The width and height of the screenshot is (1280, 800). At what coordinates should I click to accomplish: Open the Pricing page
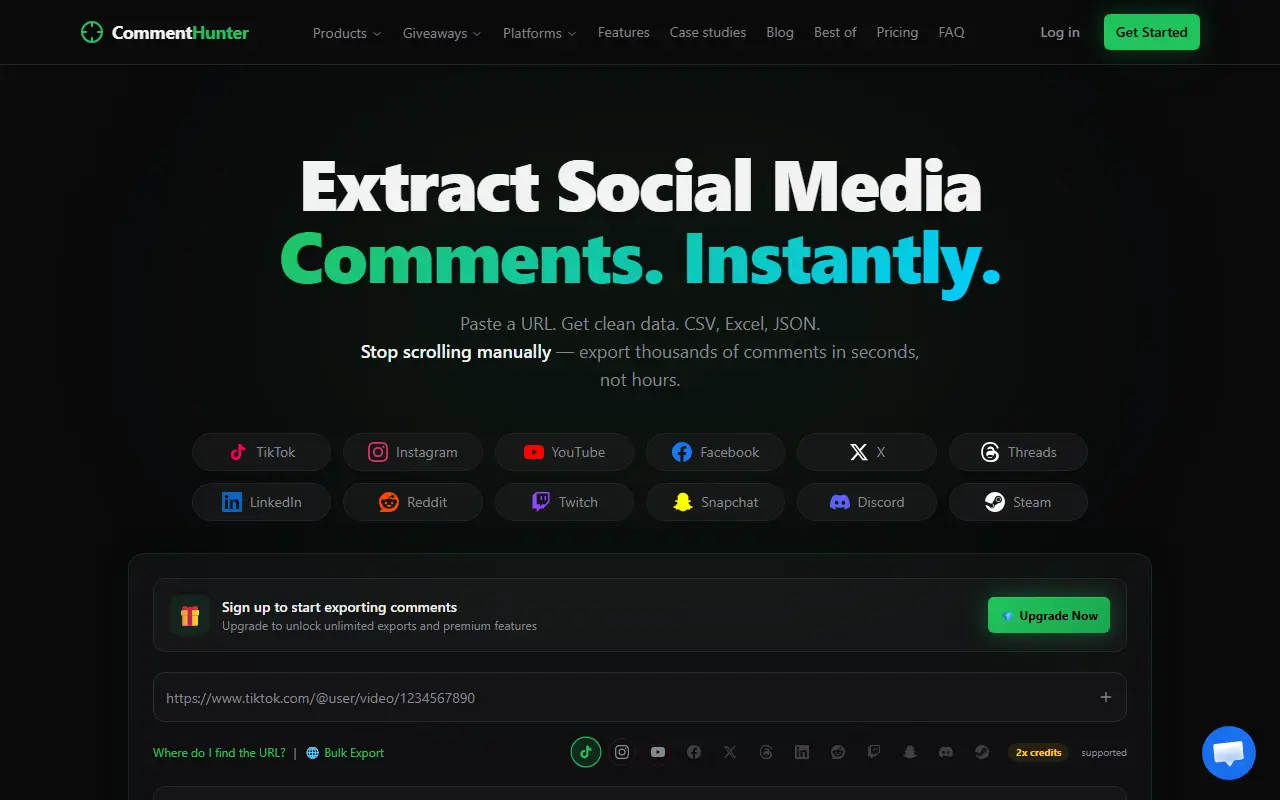point(897,32)
